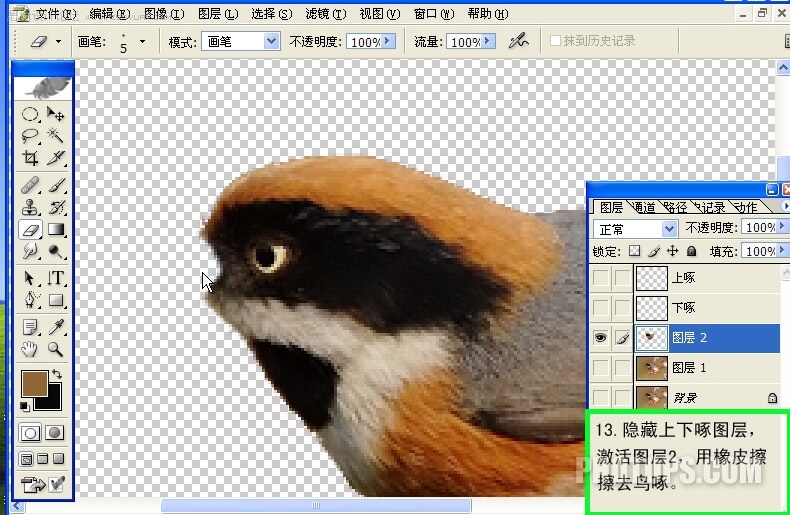Image resolution: width=790 pixels, height=515 pixels.
Task: Select the History Brush tool
Action: click(x=55, y=207)
